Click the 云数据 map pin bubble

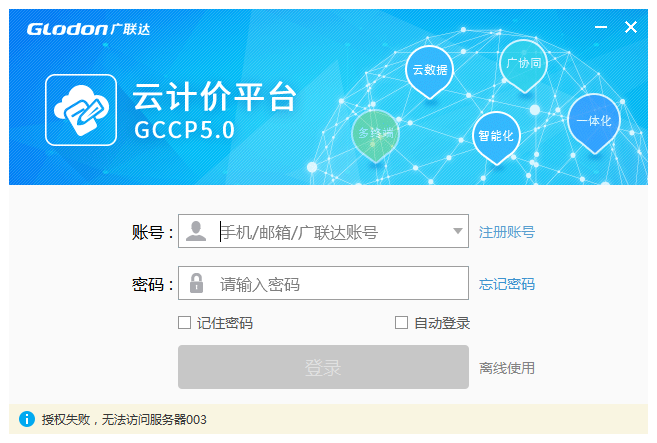coord(429,72)
